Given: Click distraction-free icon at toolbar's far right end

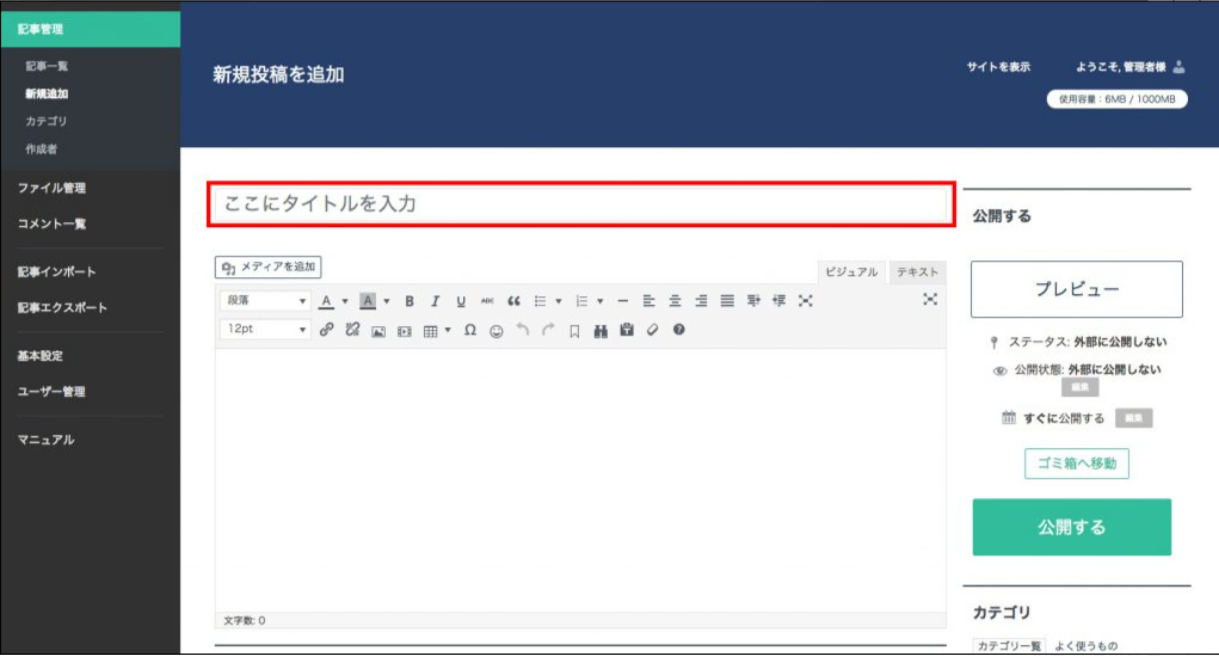Looking at the screenshot, I should (930, 299).
